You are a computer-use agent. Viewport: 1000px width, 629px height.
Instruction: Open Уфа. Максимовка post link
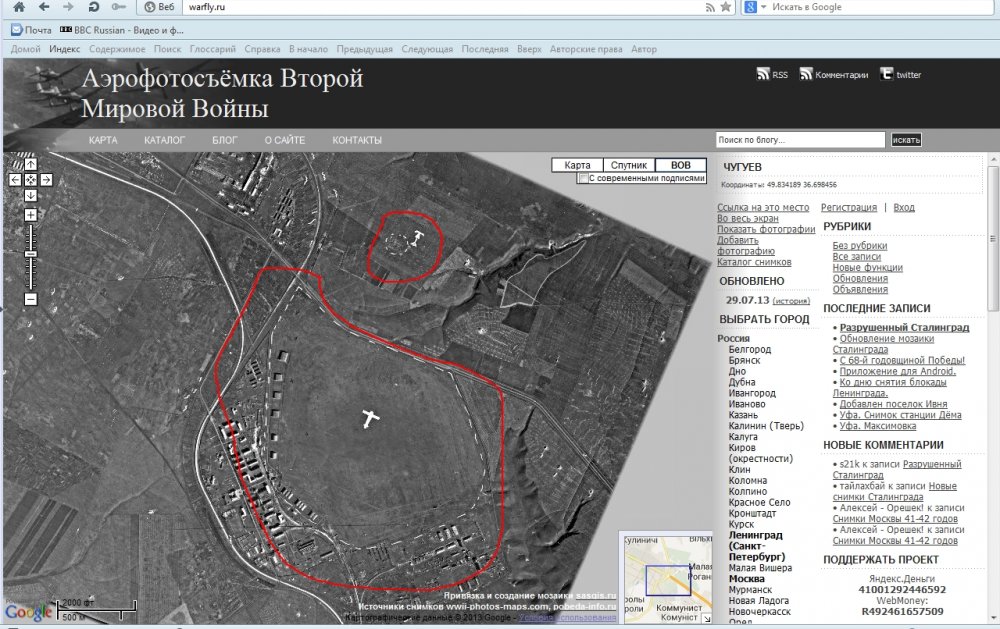(x=878, y=426)
